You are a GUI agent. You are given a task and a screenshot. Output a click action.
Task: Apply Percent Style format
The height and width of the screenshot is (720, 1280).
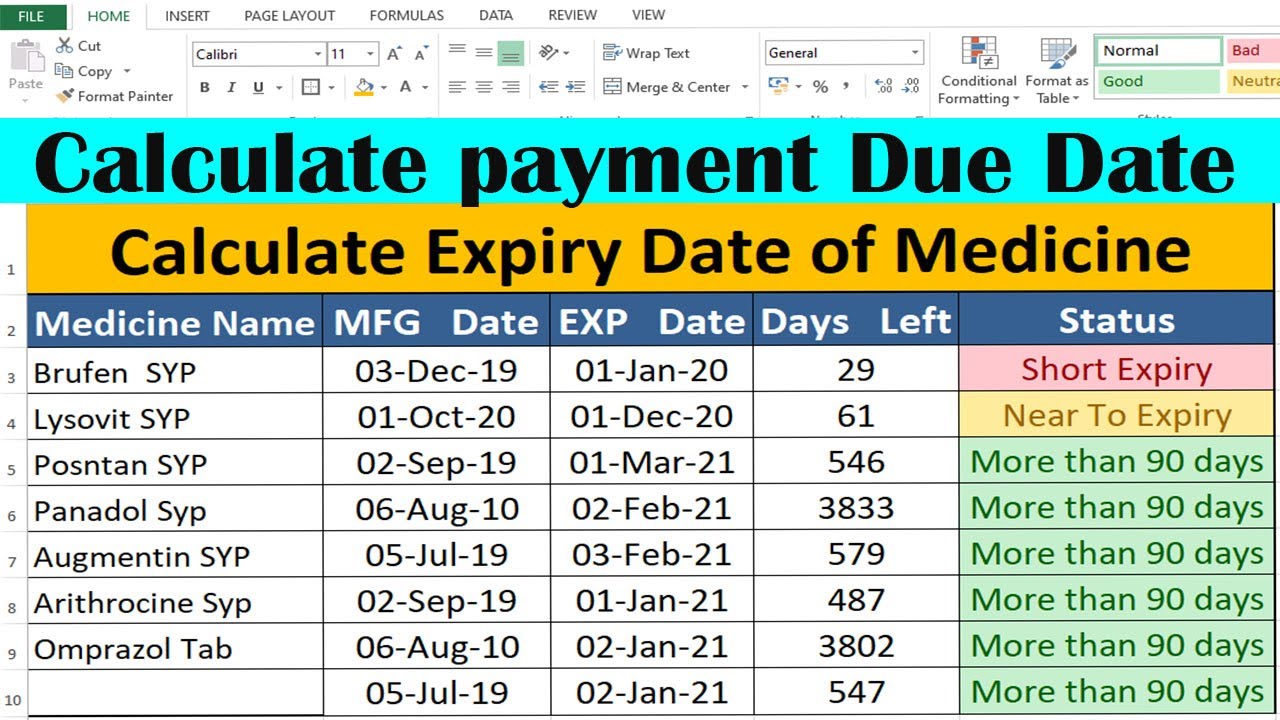point(820,87)
